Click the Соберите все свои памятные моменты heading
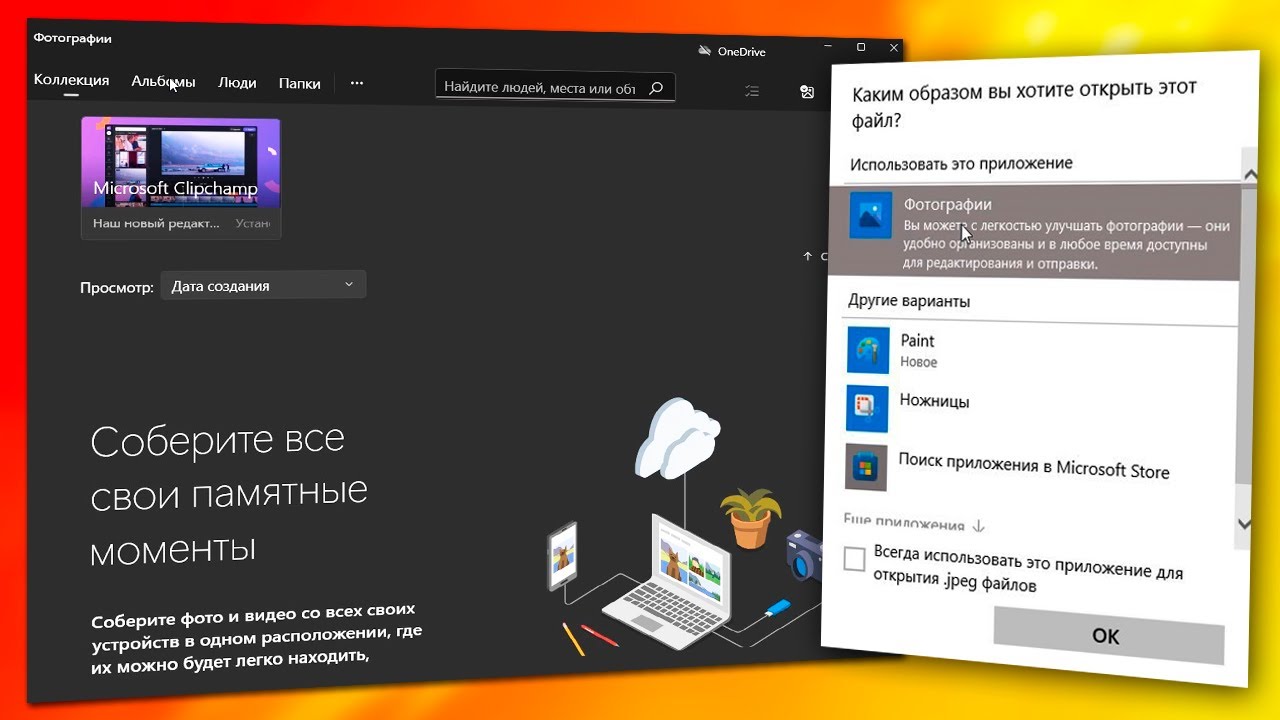Viewport: 1280px width, 720px height. click(229, 494)
